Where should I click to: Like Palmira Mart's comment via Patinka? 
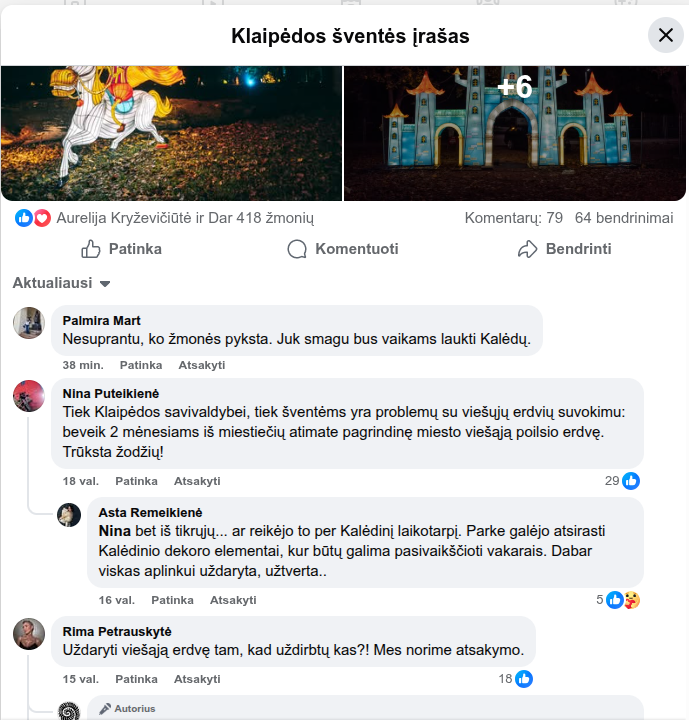pos(141,365)
